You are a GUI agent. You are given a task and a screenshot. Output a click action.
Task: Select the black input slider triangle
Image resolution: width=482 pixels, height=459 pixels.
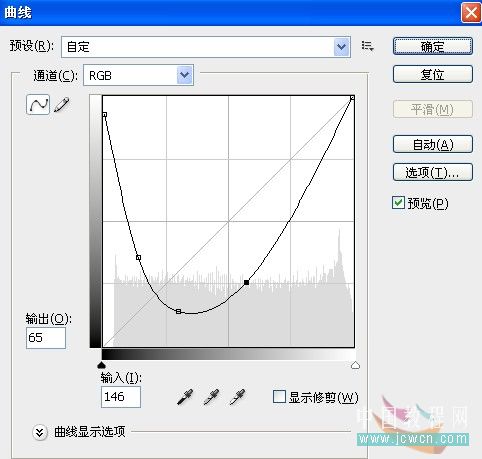point(101,365)
